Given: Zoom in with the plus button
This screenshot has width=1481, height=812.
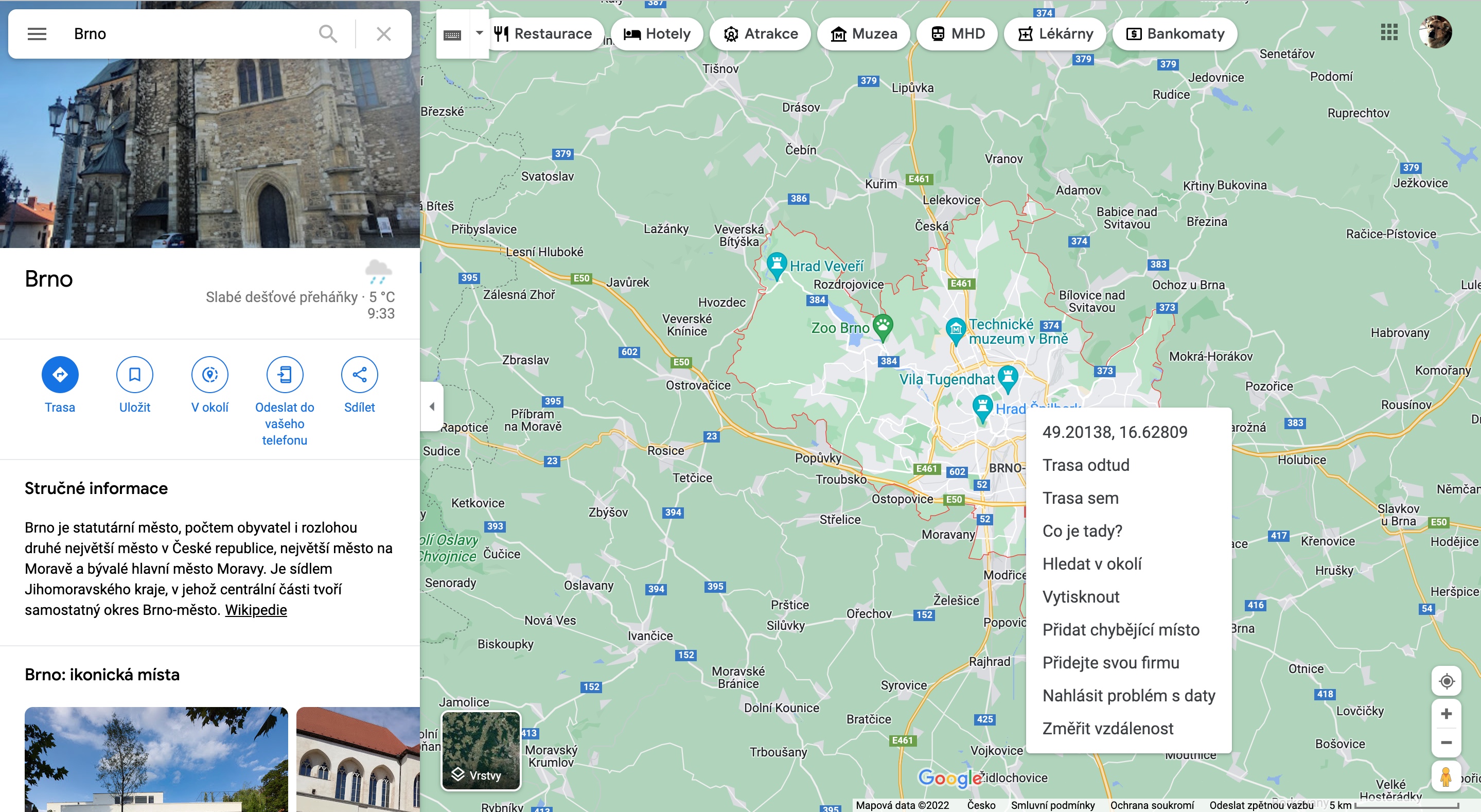Looking at the screenshot, I should [x=1447, y=714].
